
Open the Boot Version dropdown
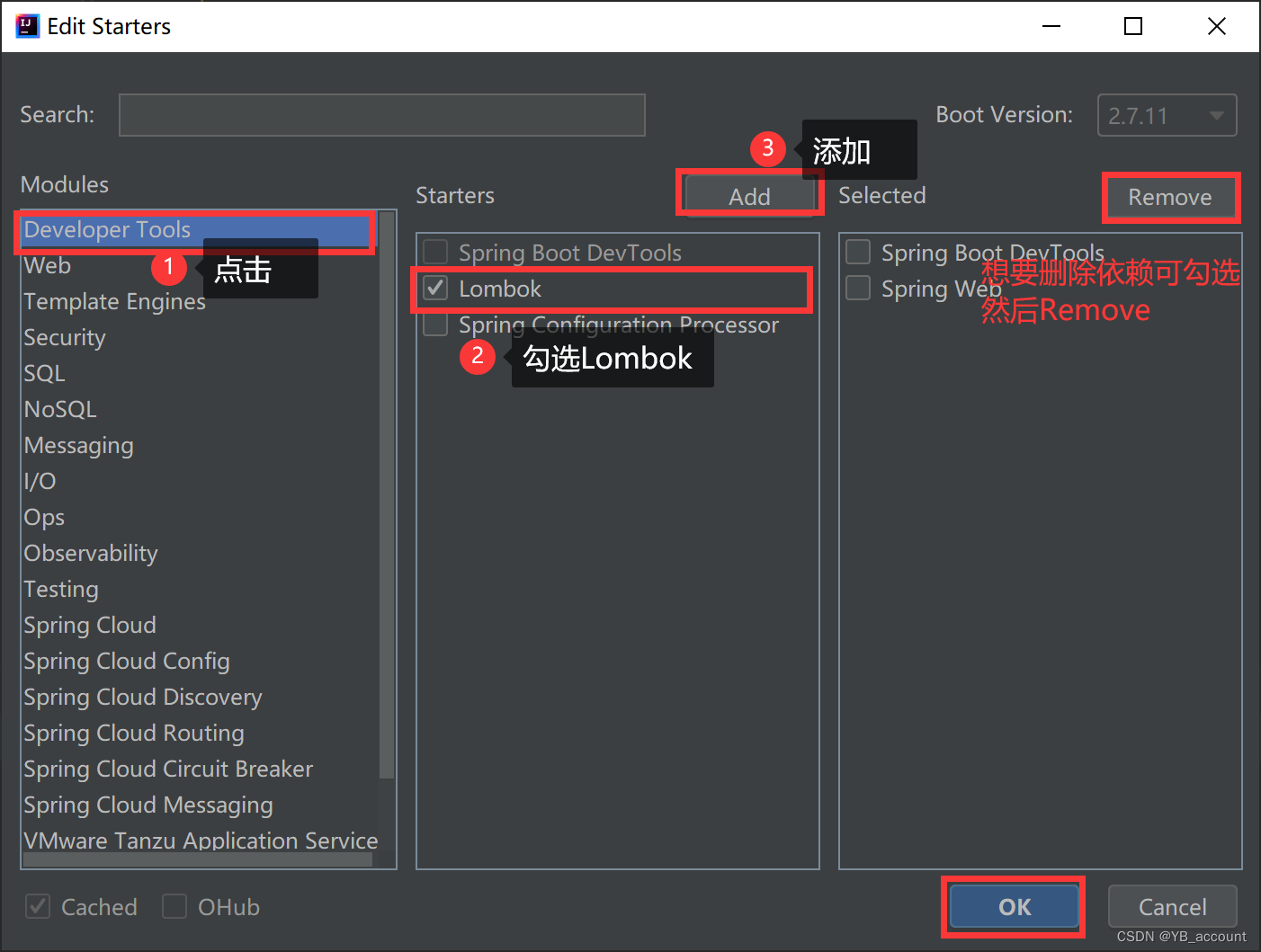click(1167, 115)
